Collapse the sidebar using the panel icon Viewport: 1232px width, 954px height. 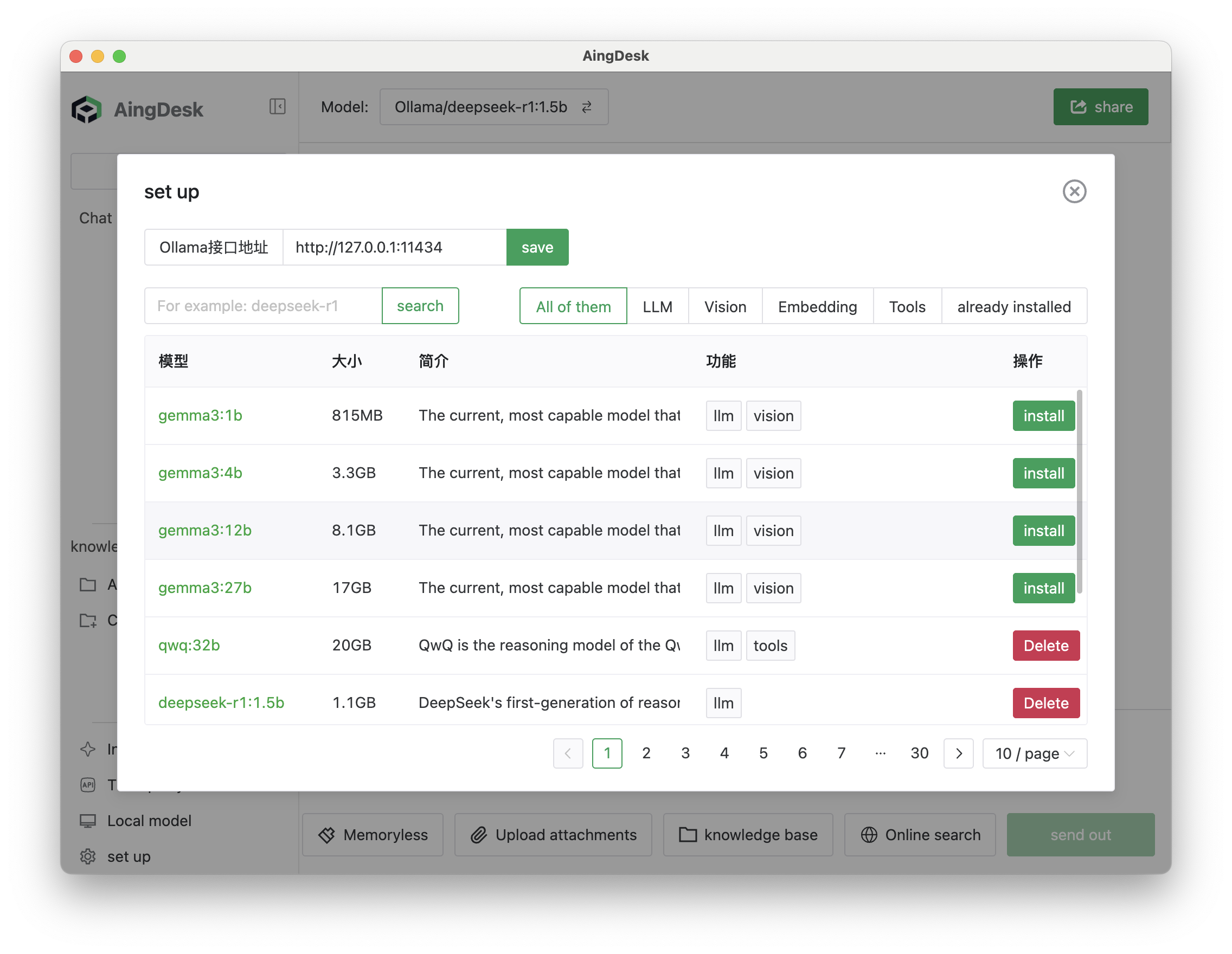pyautogui.click(x=277, y=107)
